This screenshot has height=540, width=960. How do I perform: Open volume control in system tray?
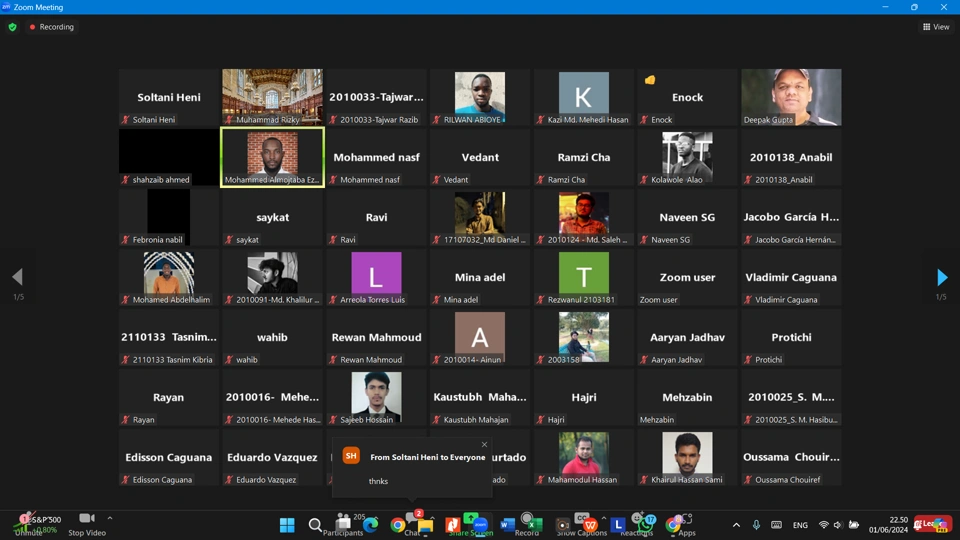pos(838,525)
